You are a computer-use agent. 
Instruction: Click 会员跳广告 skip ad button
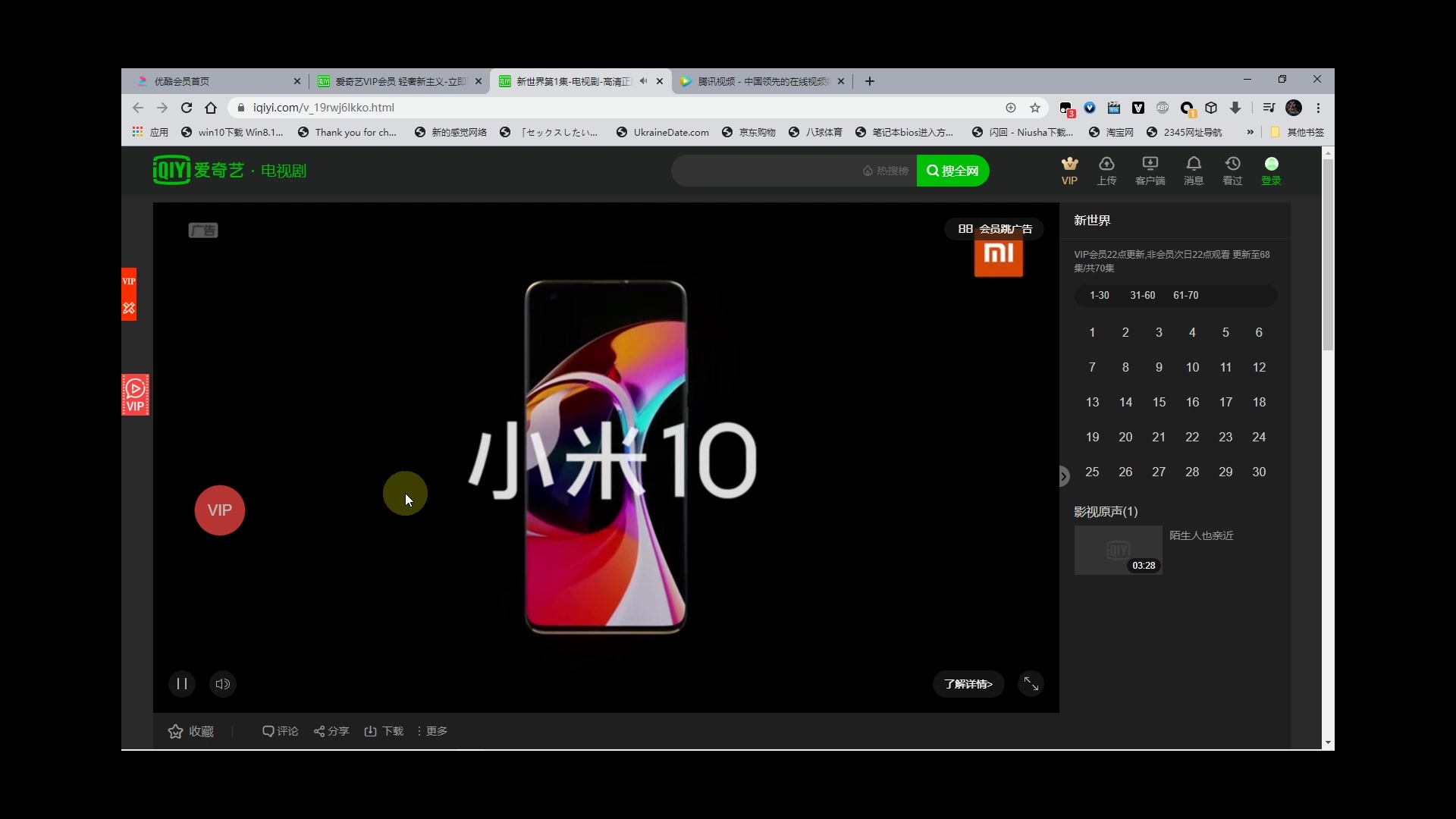pyautogui.click(x=994, y=229)
